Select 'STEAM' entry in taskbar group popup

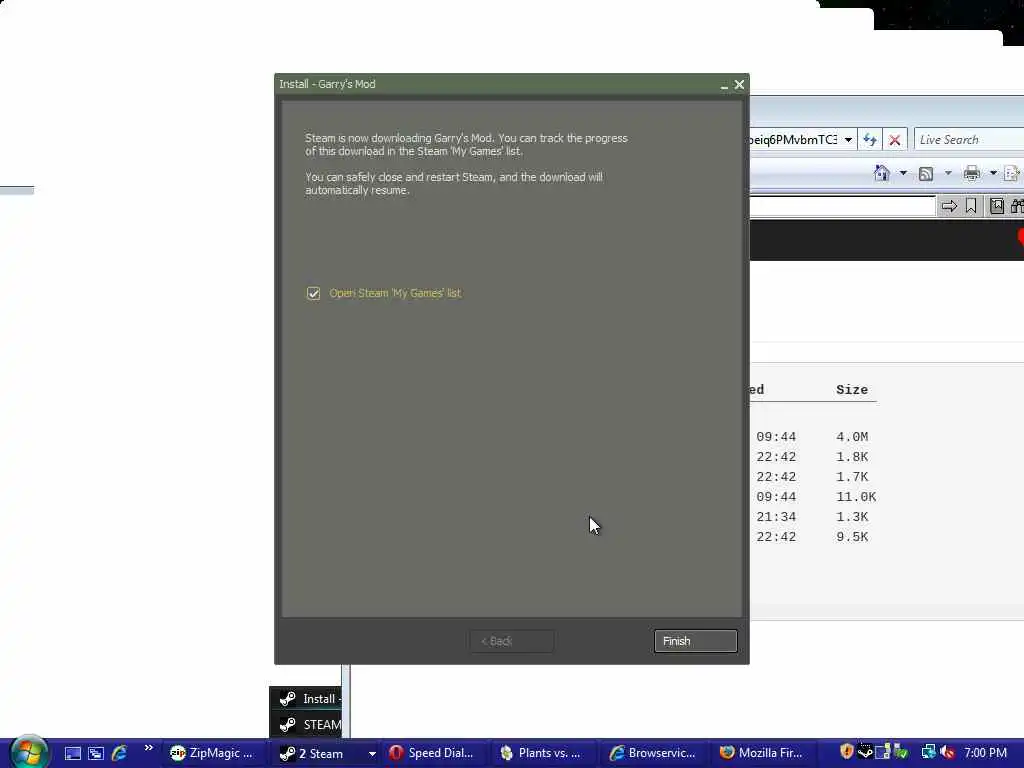point(306,724)
